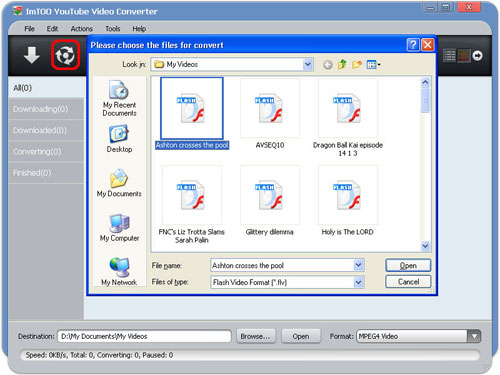This screenshot has width=500, height=375.
Task: Click the Browse... destination button
Action: (x=256, y=336)
